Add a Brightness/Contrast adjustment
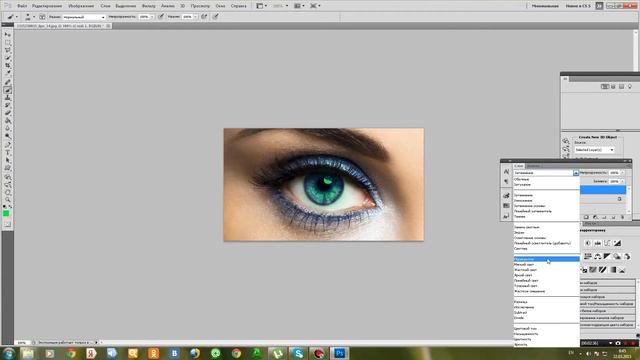The height and width of the screenshot is (360, 640). point(588,243)
